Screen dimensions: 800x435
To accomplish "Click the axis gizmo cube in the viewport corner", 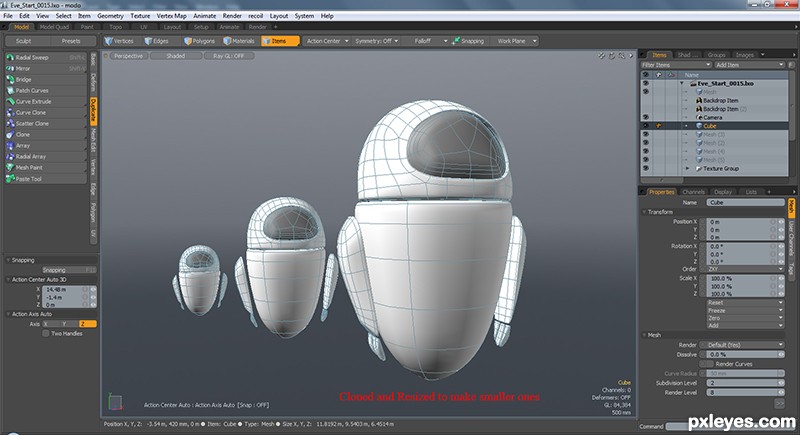I will click(x=116, y=402).
